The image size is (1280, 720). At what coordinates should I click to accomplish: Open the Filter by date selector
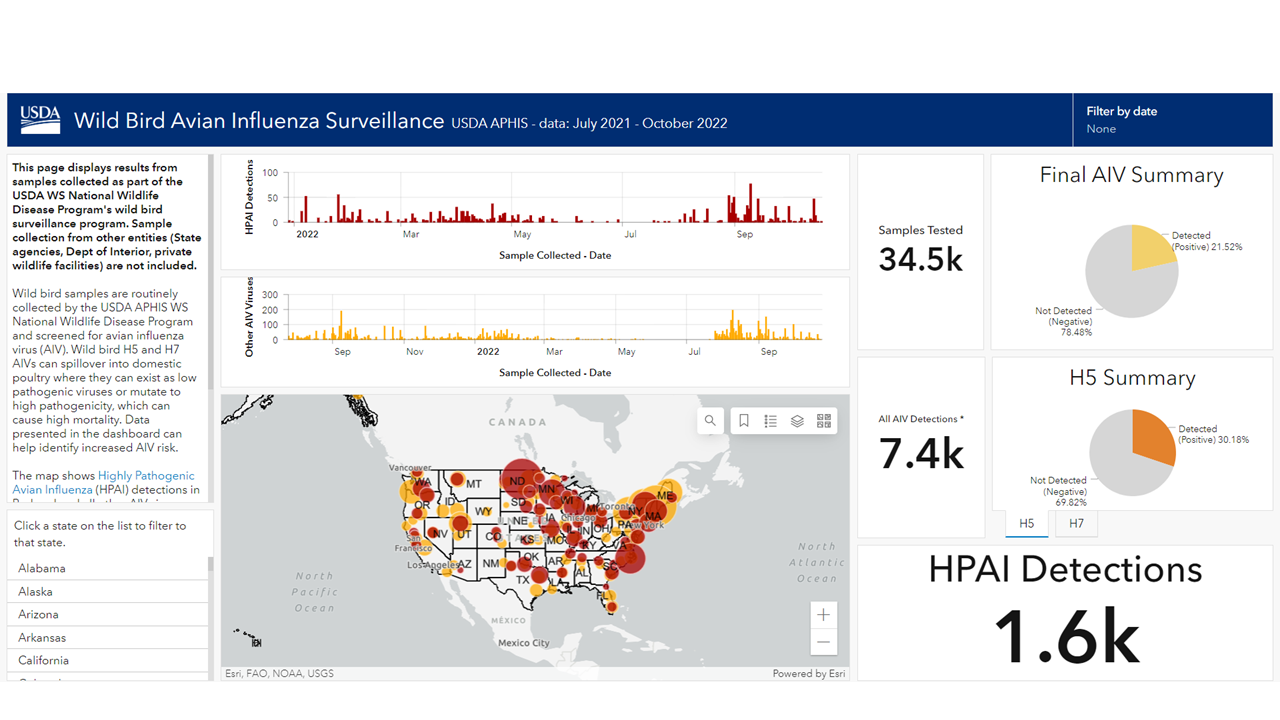pyautogui.click(x=1170, y=120)
